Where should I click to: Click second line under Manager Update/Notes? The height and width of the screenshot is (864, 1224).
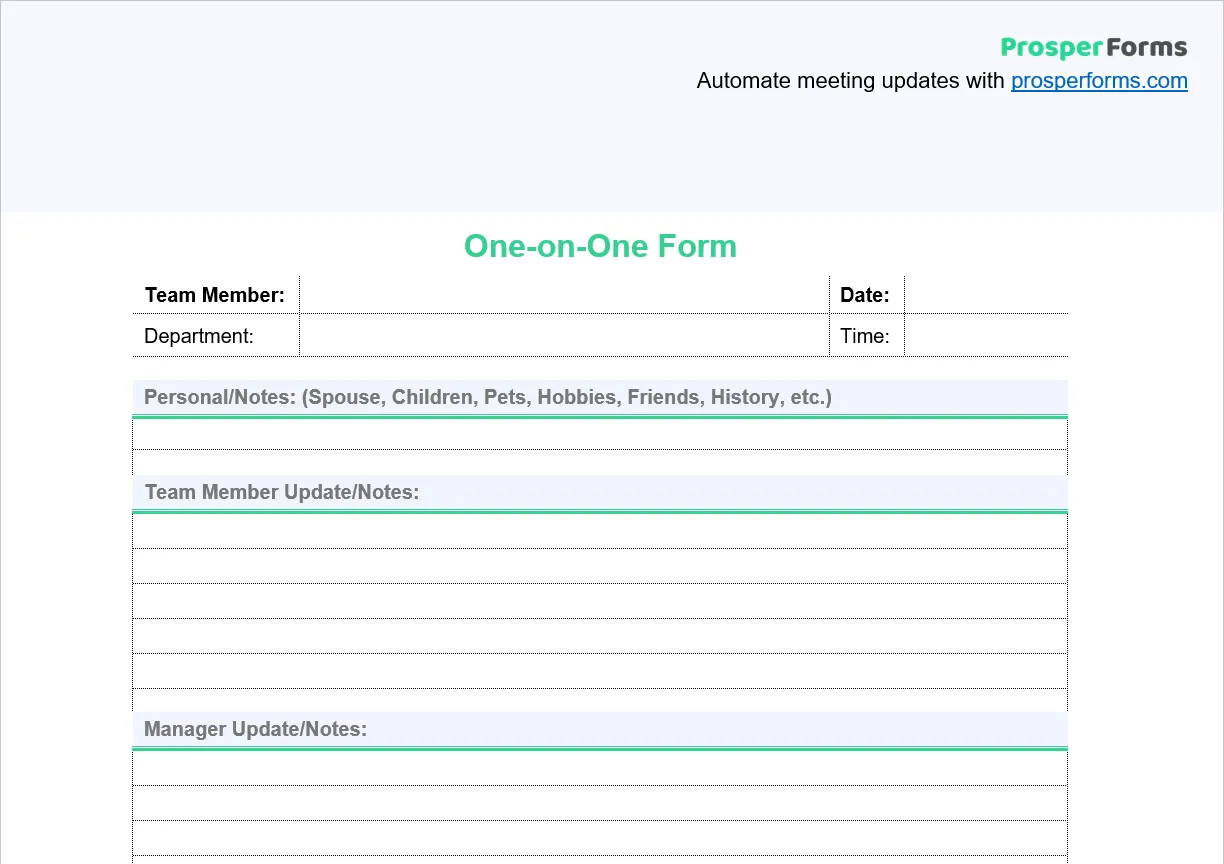[x=600, y=803]
